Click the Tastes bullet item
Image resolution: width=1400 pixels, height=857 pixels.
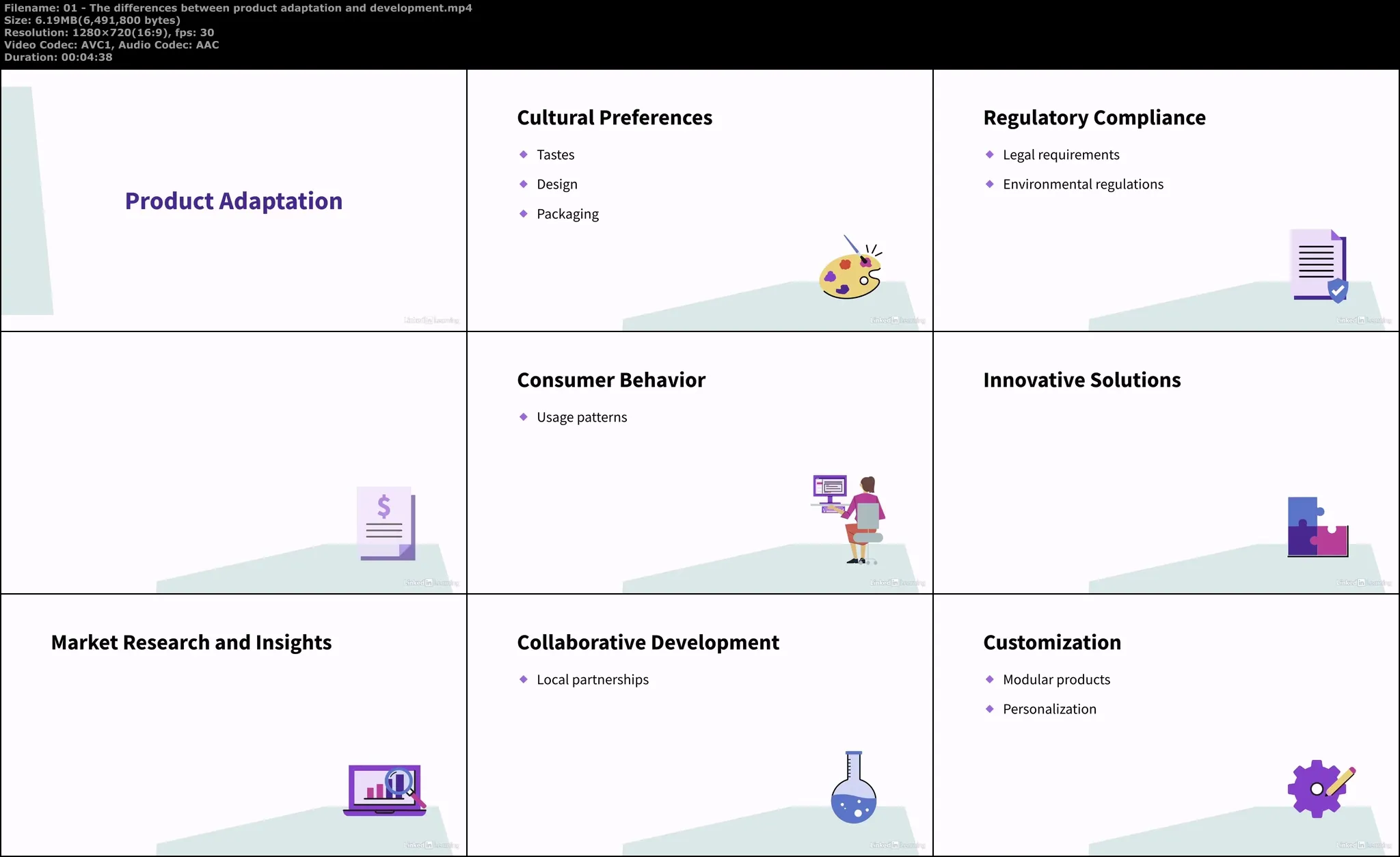pyautogui.click(x=555, y=155)
